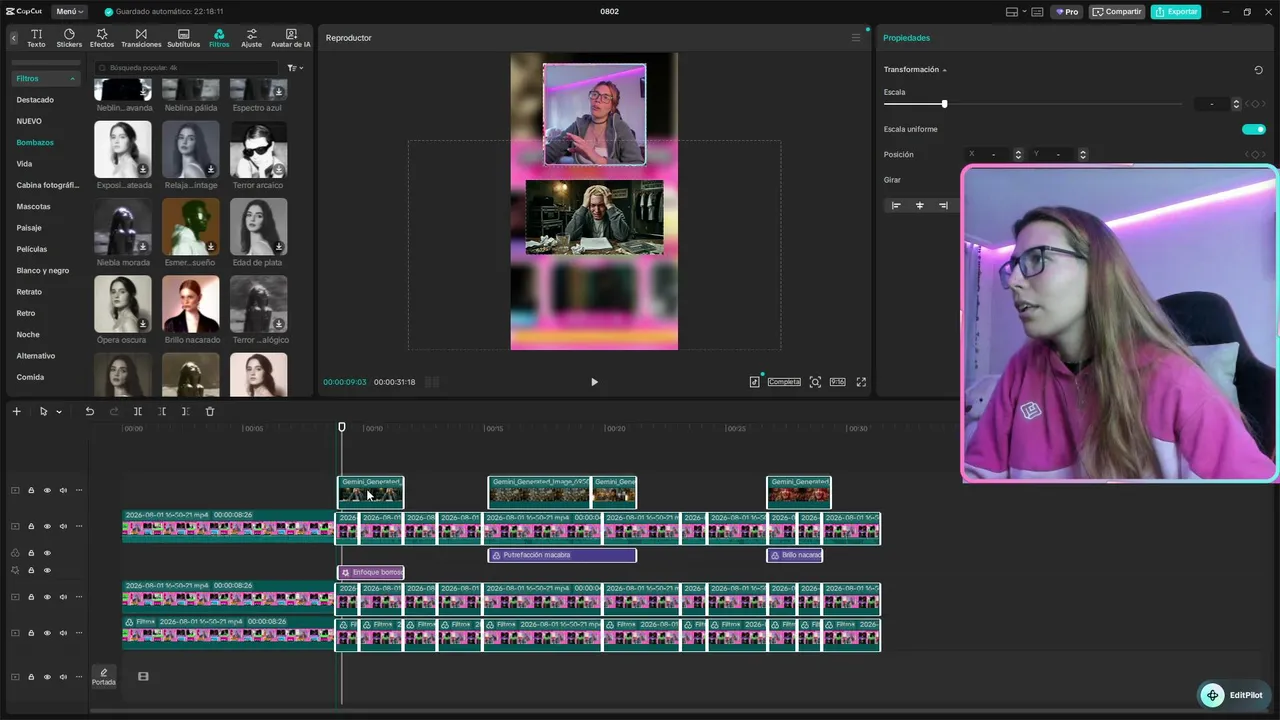Select the Retrato filter category
Viewport: 1280px width, 720px height.
[29, 292]
